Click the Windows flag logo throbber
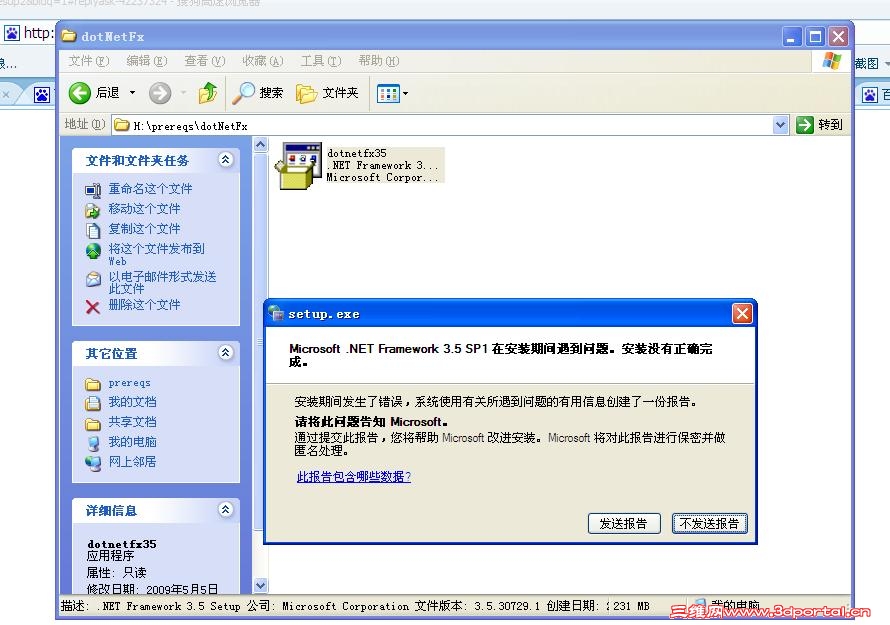The image size is (890, 625). coord(832,61)
